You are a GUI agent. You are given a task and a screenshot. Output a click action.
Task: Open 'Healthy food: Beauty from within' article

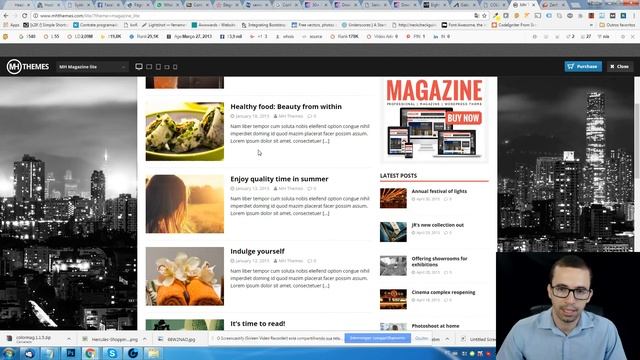(x=286, y=107)
